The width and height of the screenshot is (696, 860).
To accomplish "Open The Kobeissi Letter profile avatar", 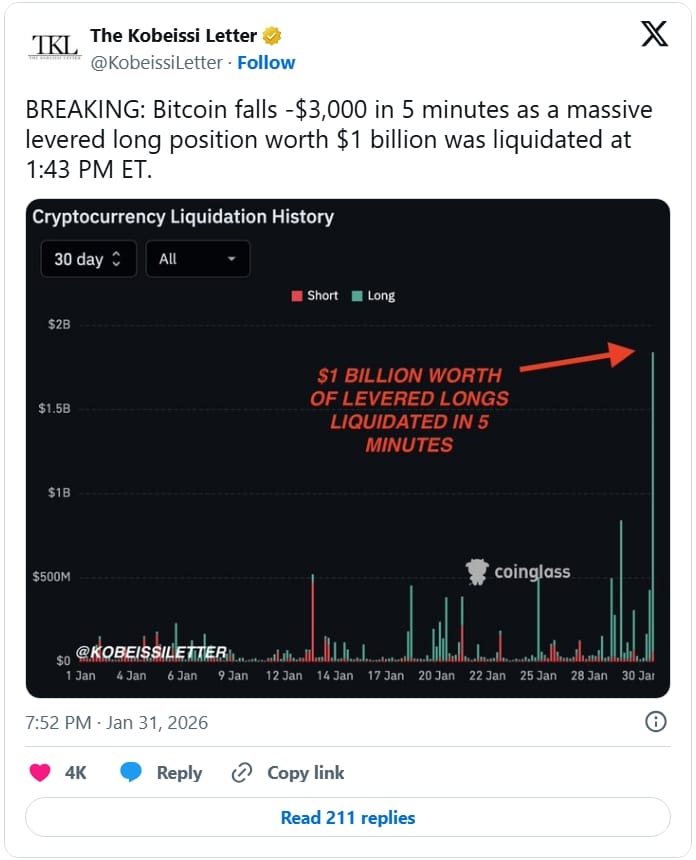I will point(56,45).
